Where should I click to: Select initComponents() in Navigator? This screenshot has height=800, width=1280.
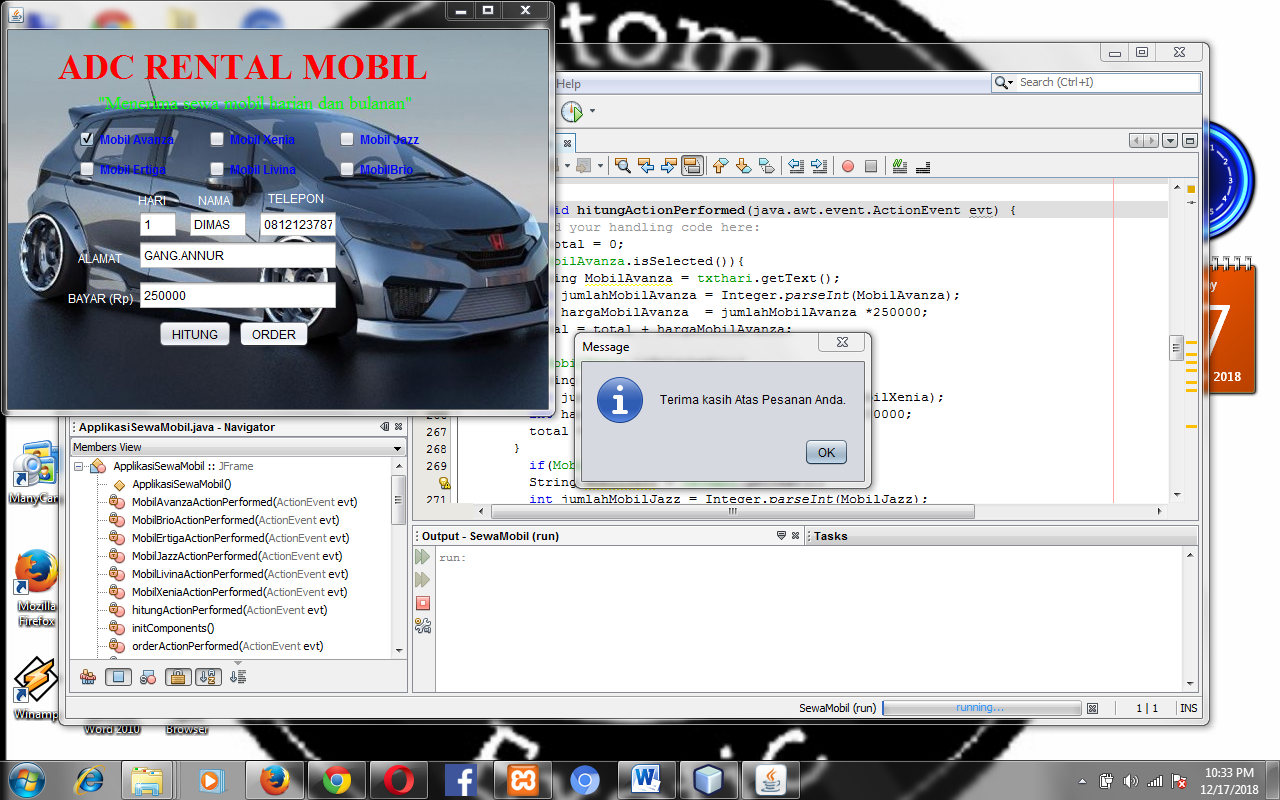pos(173,628)
